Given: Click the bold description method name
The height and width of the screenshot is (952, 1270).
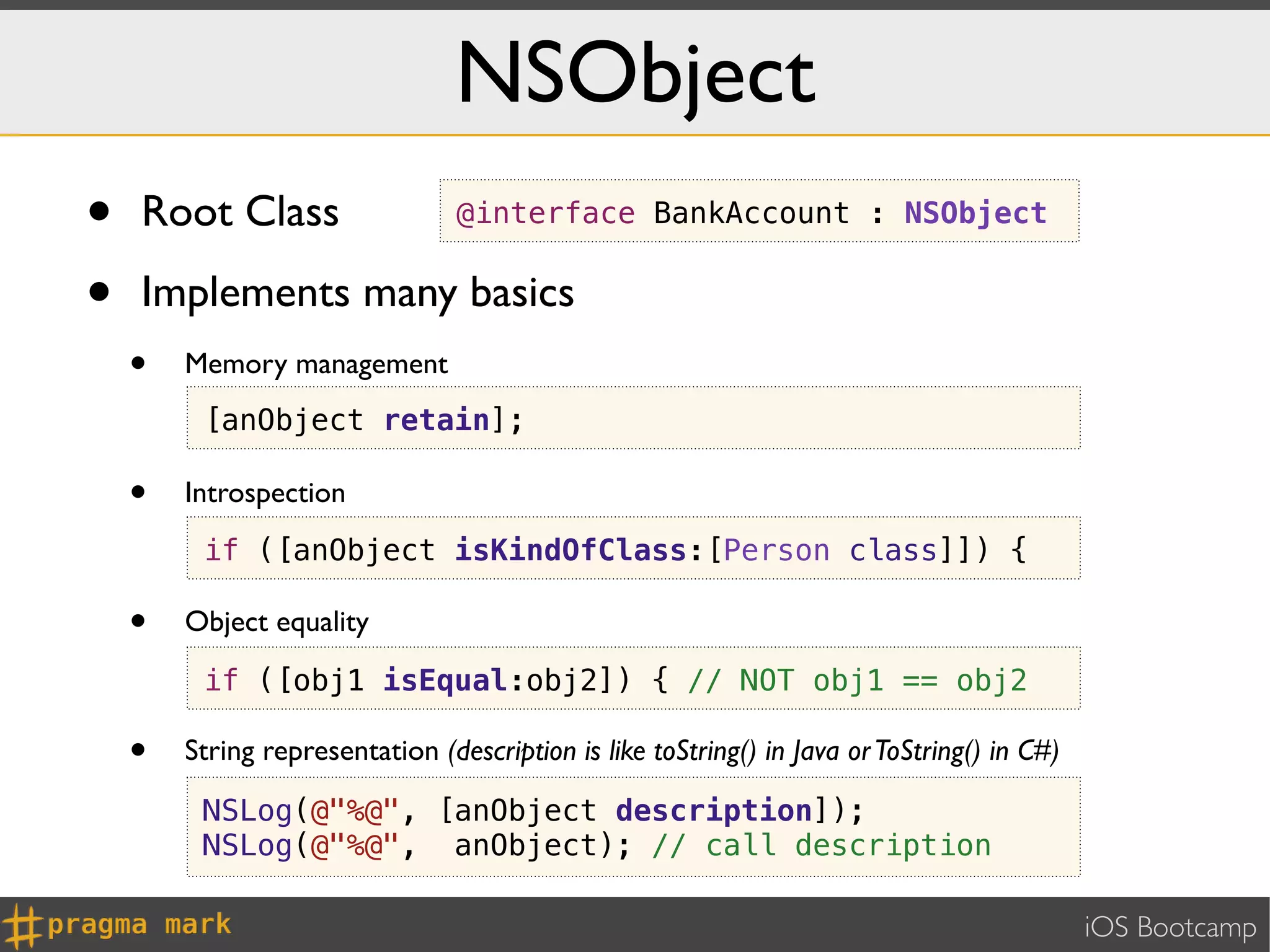Looking at the screenshot, I should tap(714, 810).
